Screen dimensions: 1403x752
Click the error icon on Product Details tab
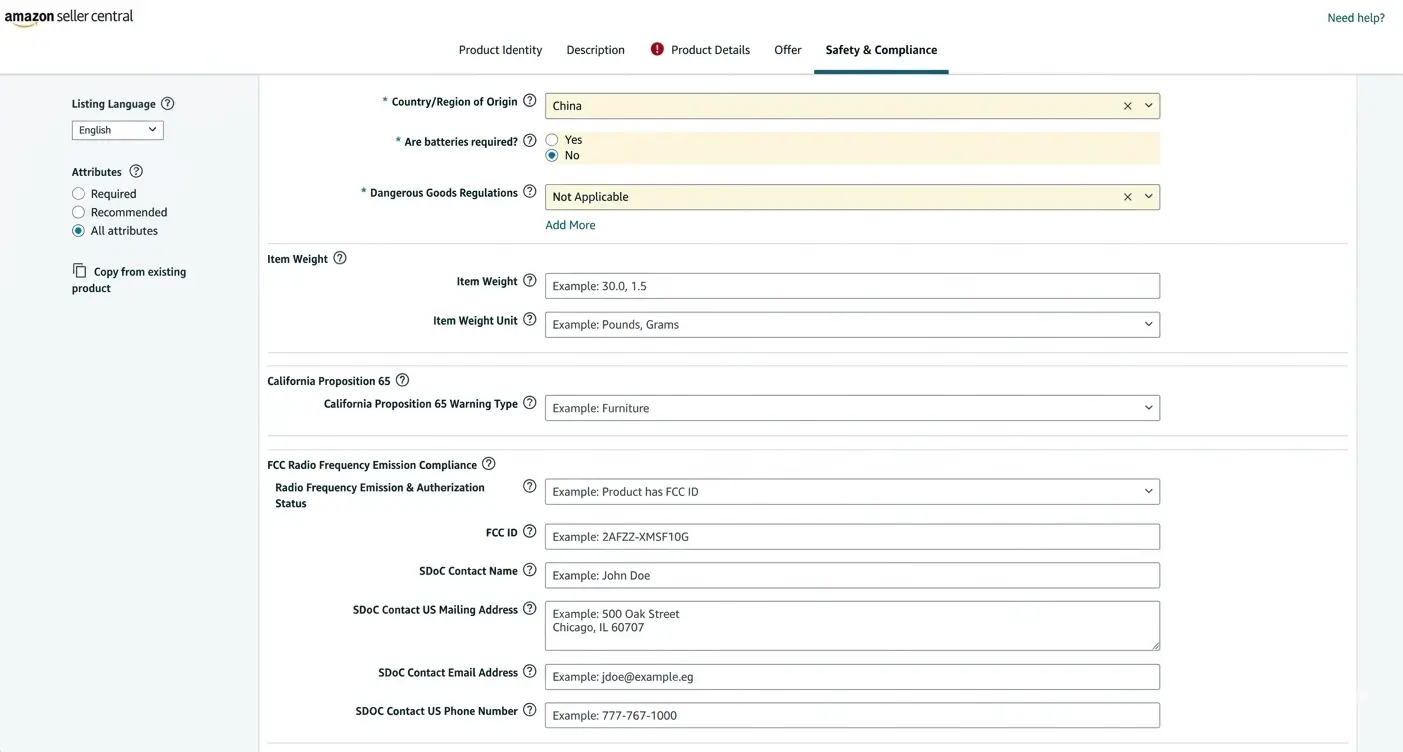(658, 49)
